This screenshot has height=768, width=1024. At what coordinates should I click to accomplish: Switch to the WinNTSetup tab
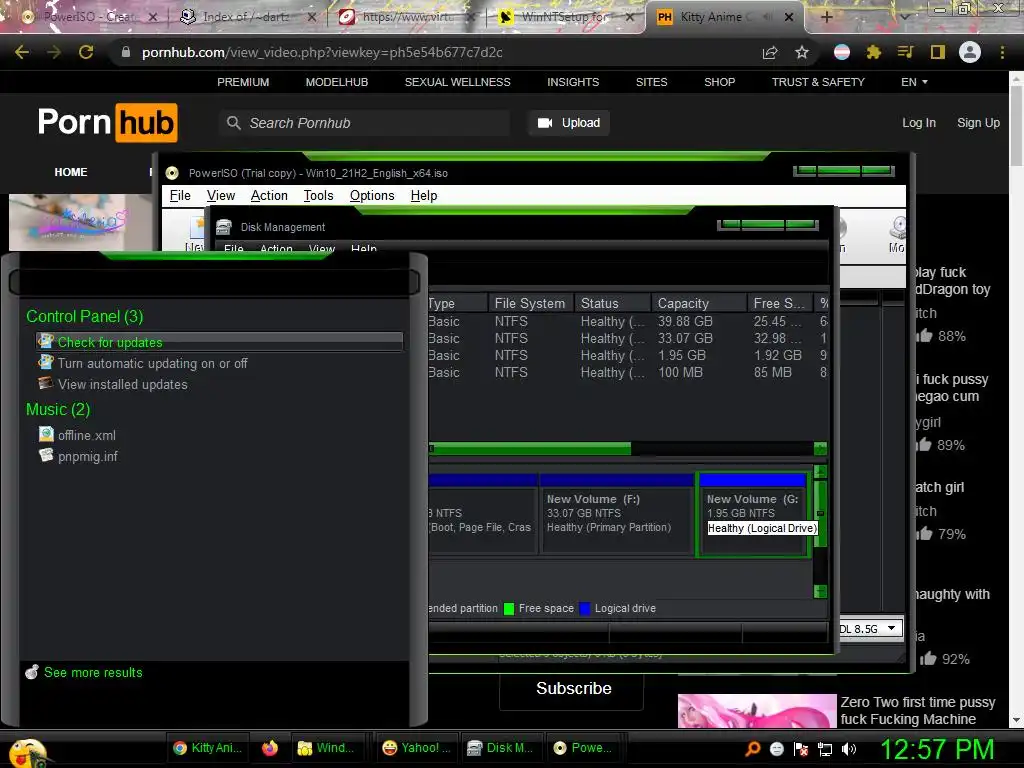tap(566, 17)
